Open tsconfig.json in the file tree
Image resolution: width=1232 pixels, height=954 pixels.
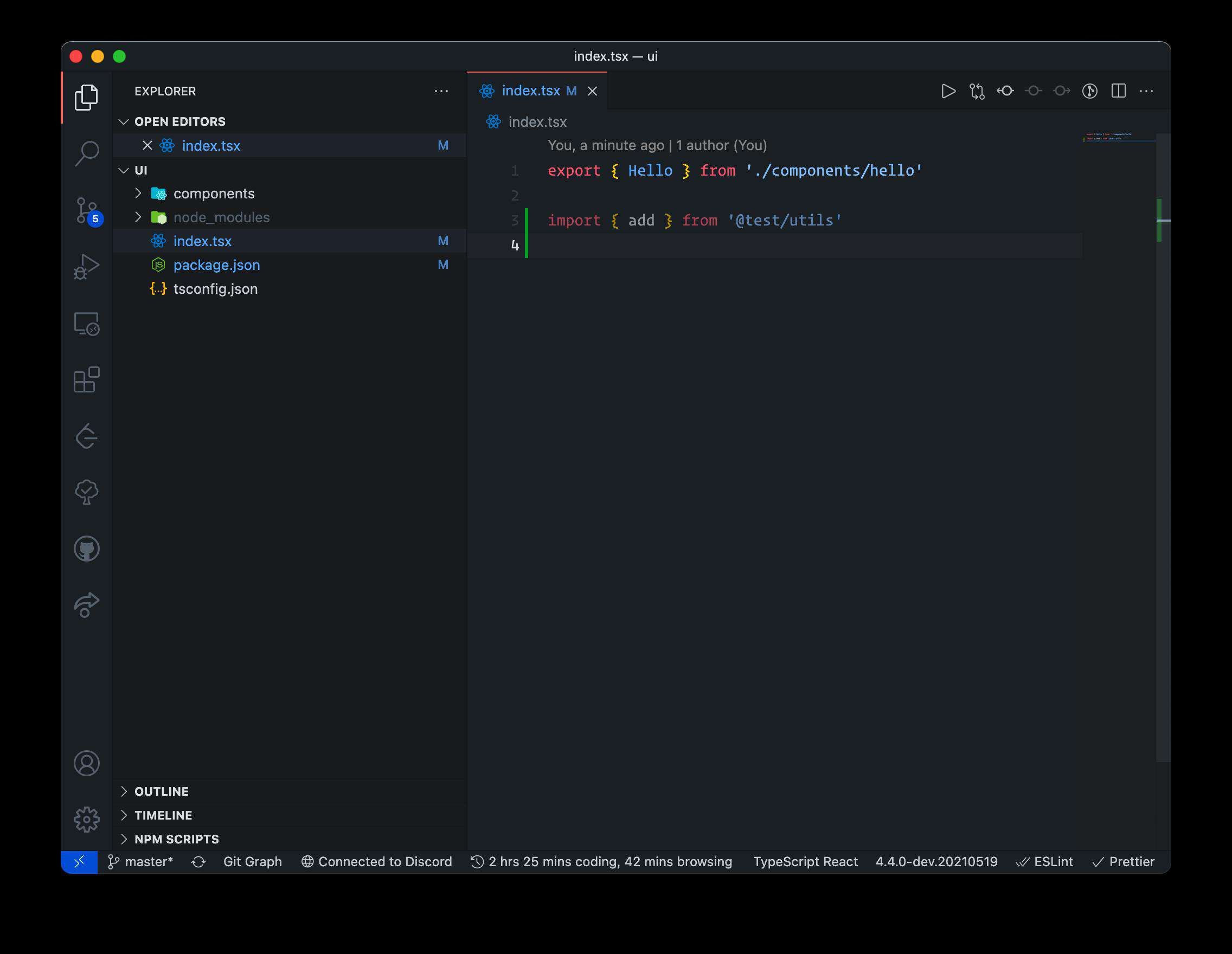click(x=290, y=289)
